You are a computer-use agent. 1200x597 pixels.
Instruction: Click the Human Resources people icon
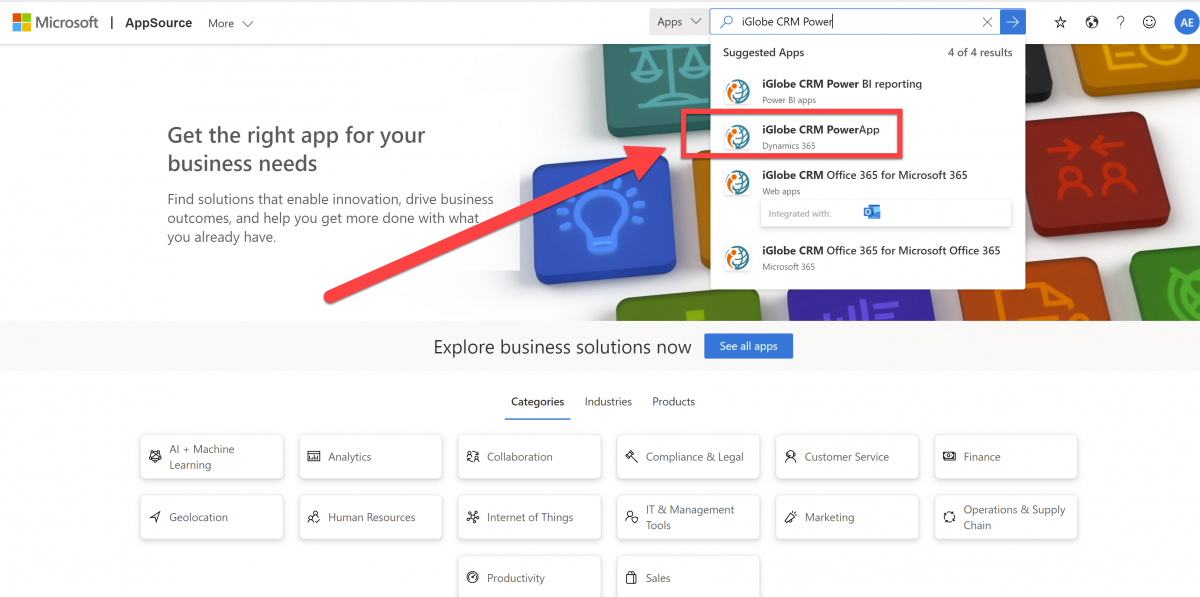point(314,517)
